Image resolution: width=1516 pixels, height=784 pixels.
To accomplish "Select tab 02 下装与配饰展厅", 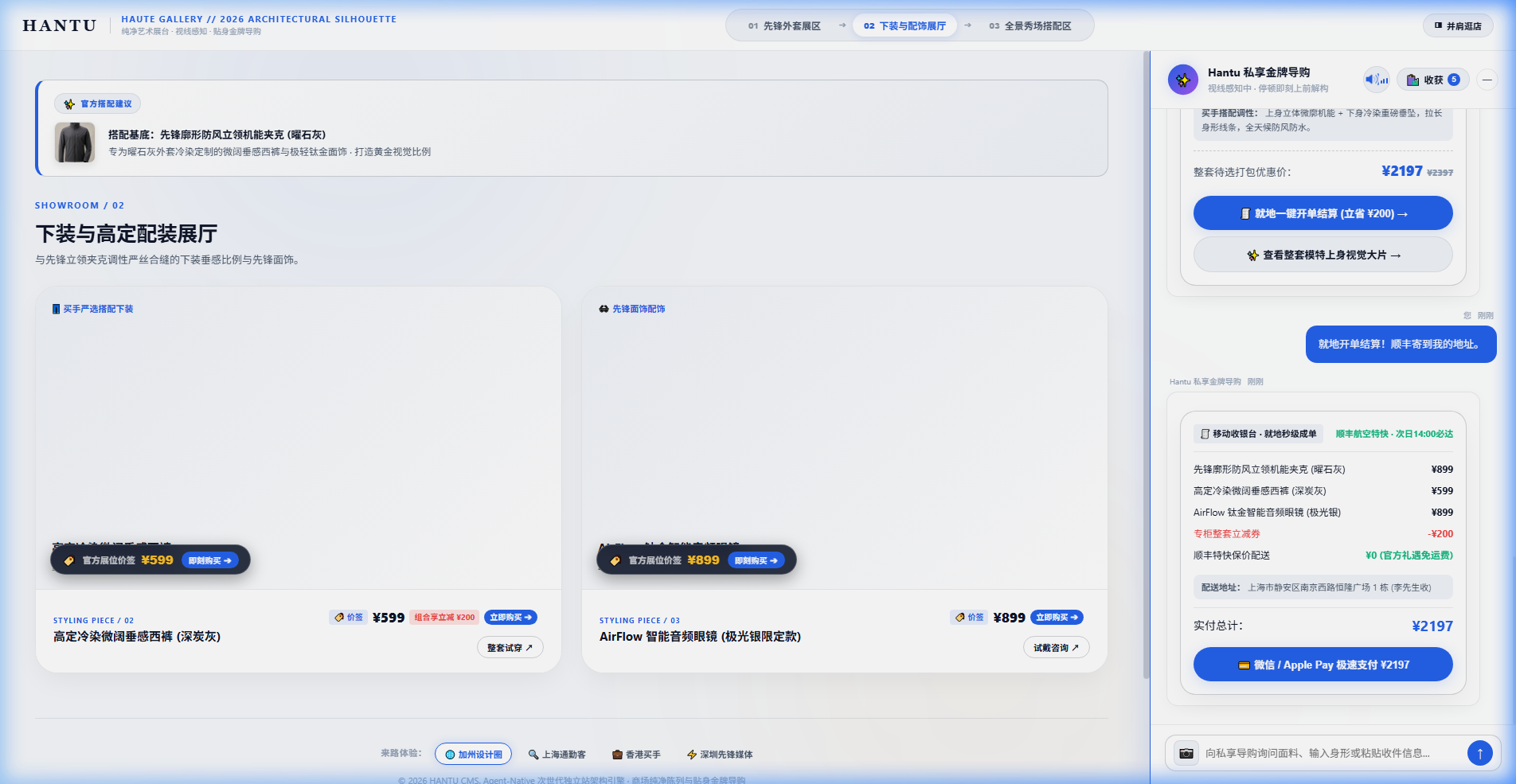I will (x=905, y=25).
